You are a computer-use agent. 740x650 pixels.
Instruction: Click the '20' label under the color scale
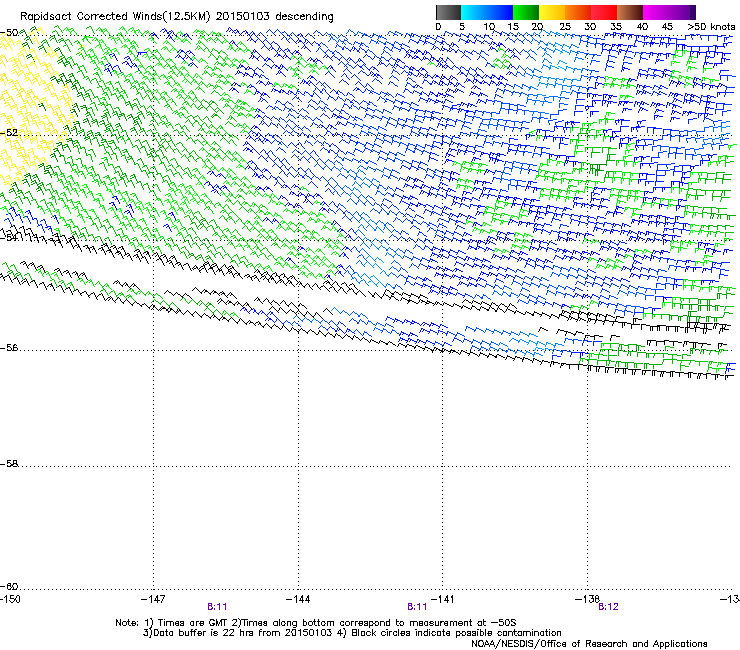pos(537,27)
